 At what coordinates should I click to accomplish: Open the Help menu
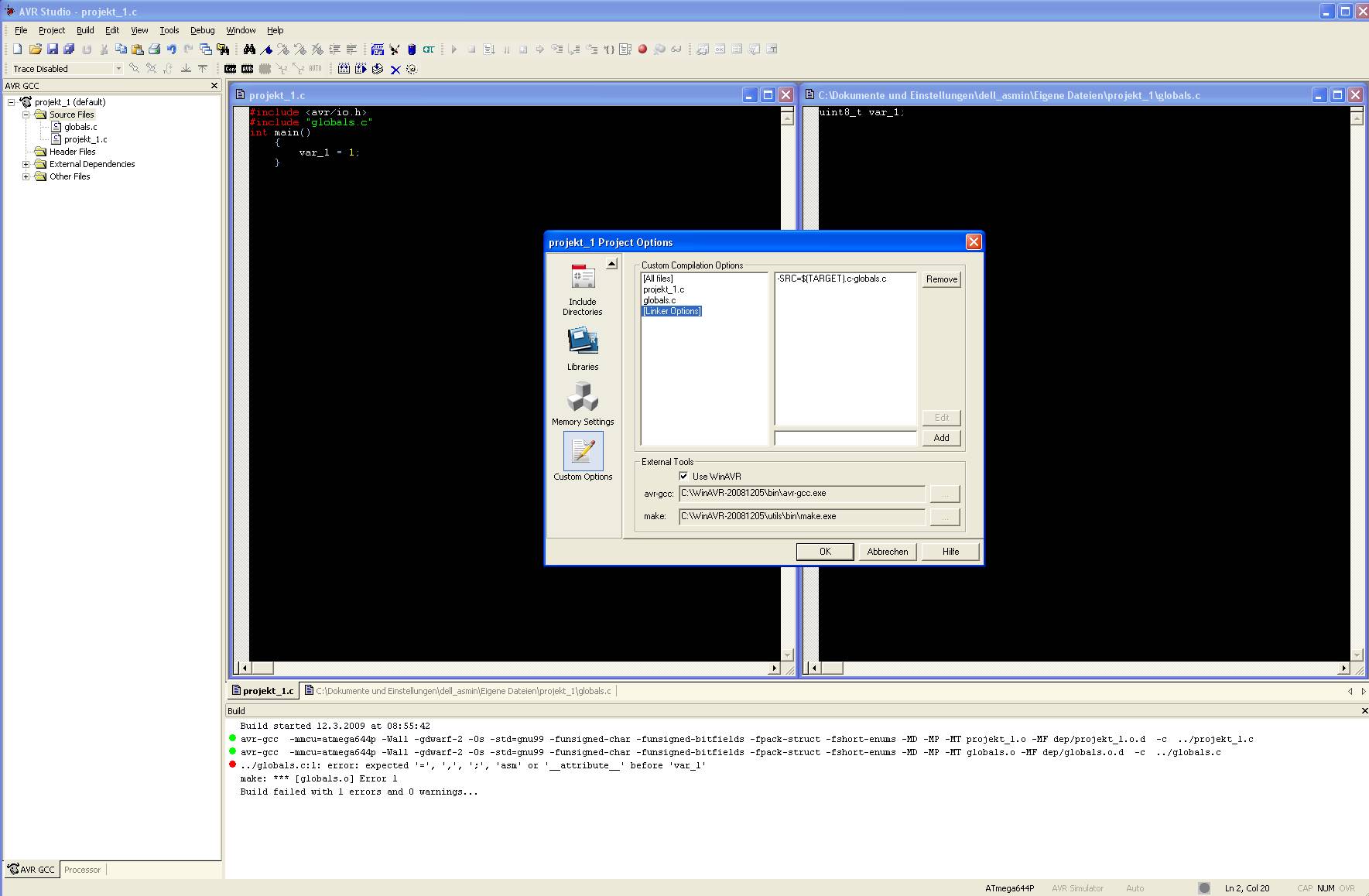tap(276, 30)
